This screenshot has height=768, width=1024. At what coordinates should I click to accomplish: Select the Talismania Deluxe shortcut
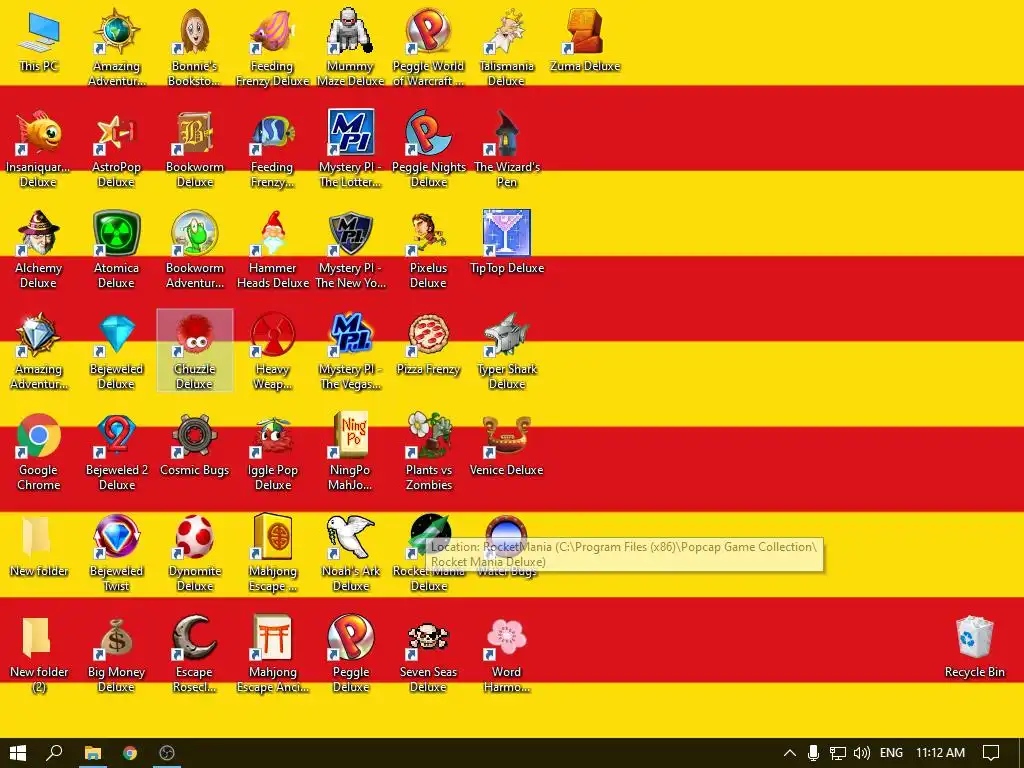[507, 47]
